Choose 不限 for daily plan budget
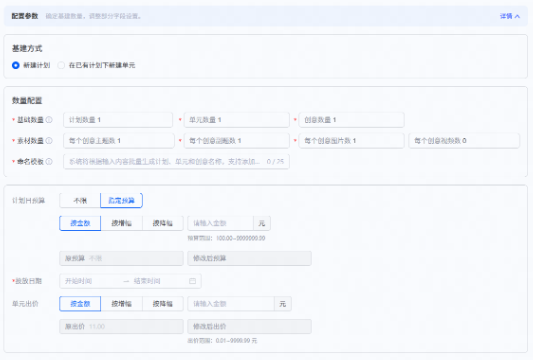The image size is (533, 360). pos(80,201)
